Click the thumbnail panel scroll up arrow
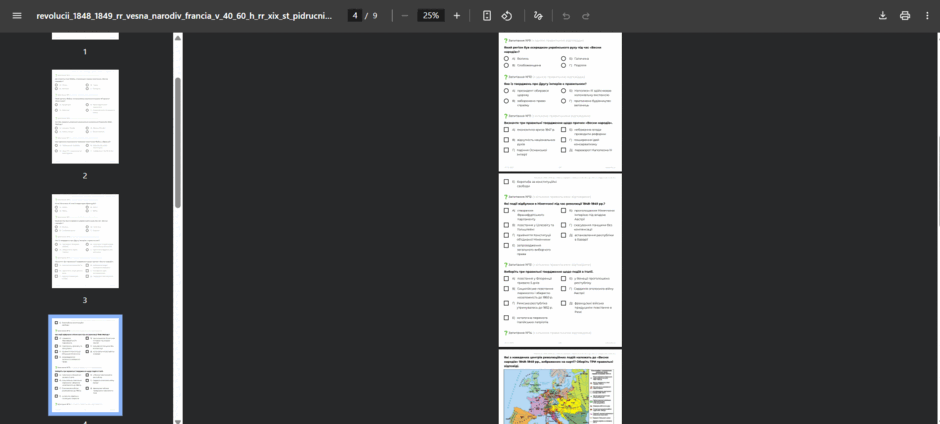Viewport: 940px width, 424px height. 177,38
